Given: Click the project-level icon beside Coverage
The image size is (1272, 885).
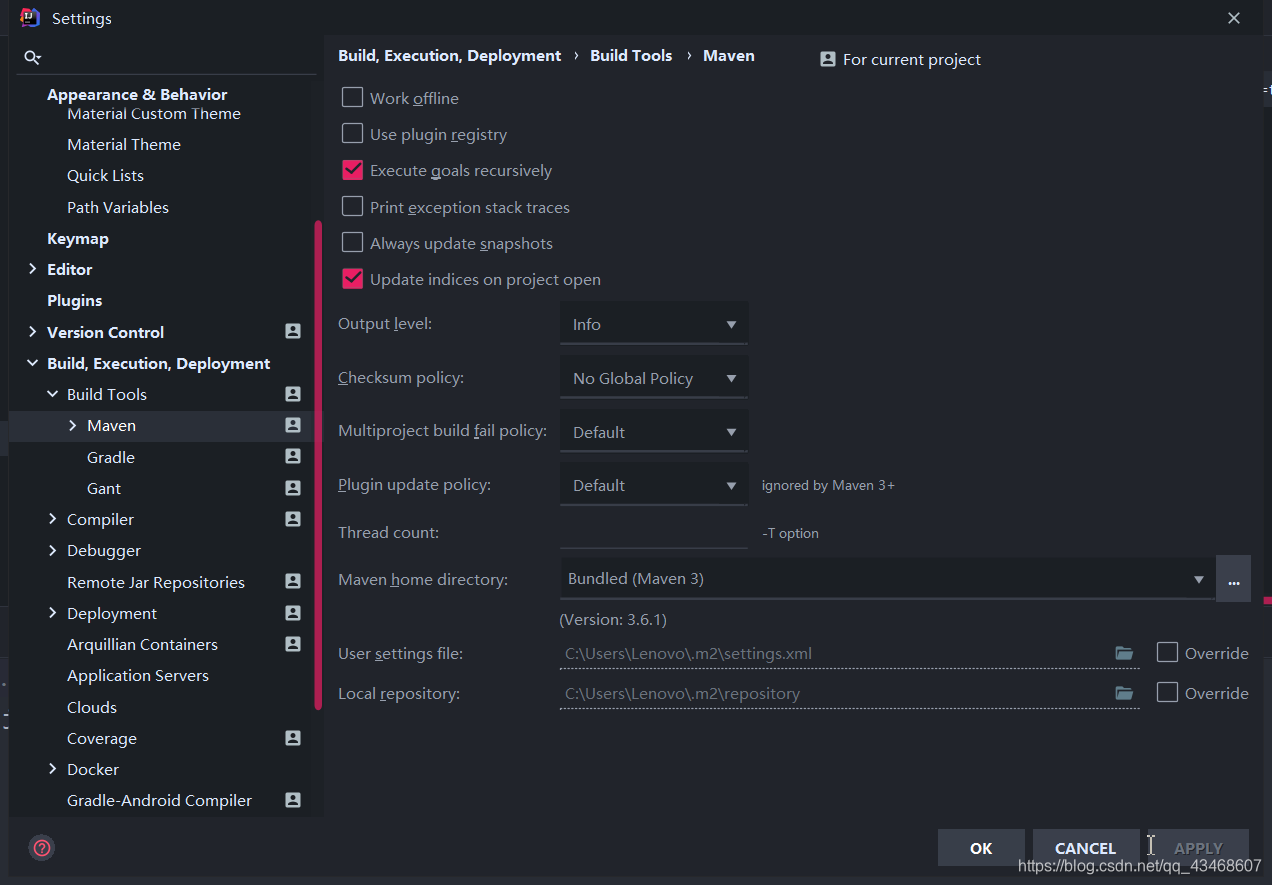Looking at the screenshot, I should click(293, 738).
